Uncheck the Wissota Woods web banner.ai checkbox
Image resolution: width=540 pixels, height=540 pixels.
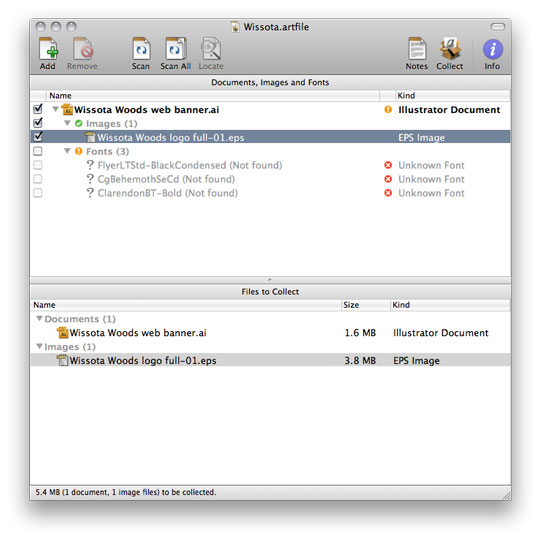click(38, 109)
